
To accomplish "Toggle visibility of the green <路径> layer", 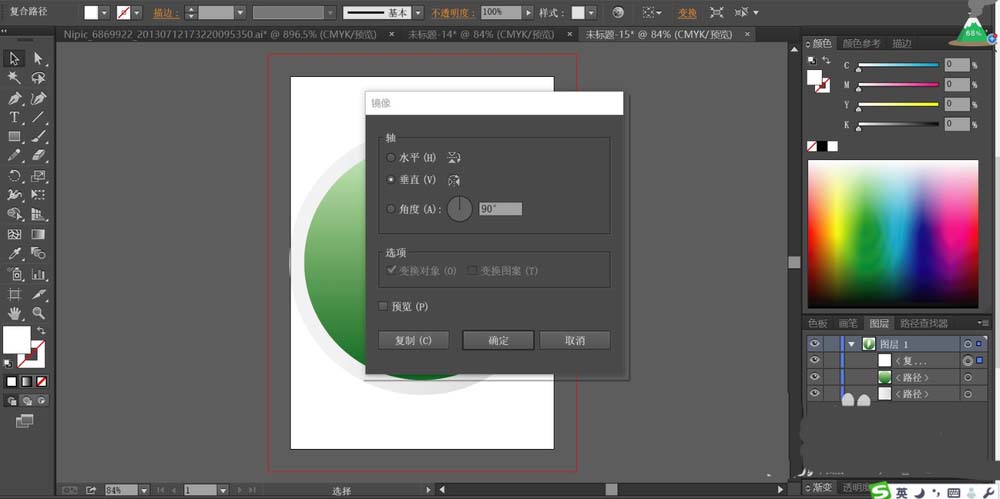I will [814, 377].
